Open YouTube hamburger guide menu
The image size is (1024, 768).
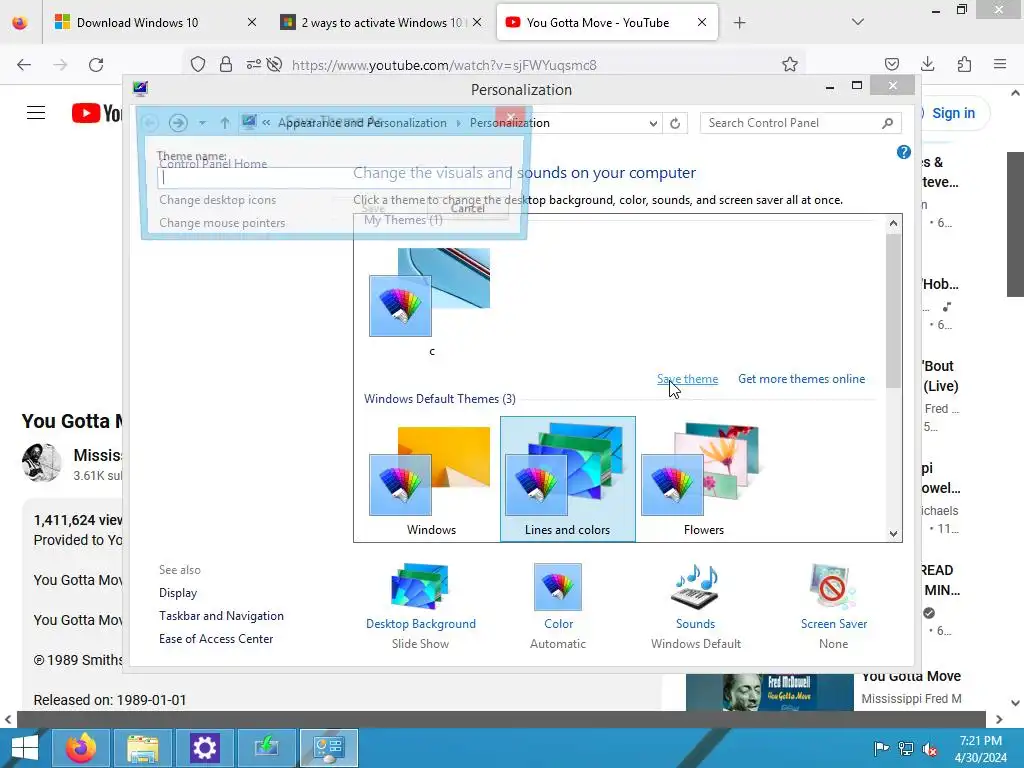click(x=36, y=113)
